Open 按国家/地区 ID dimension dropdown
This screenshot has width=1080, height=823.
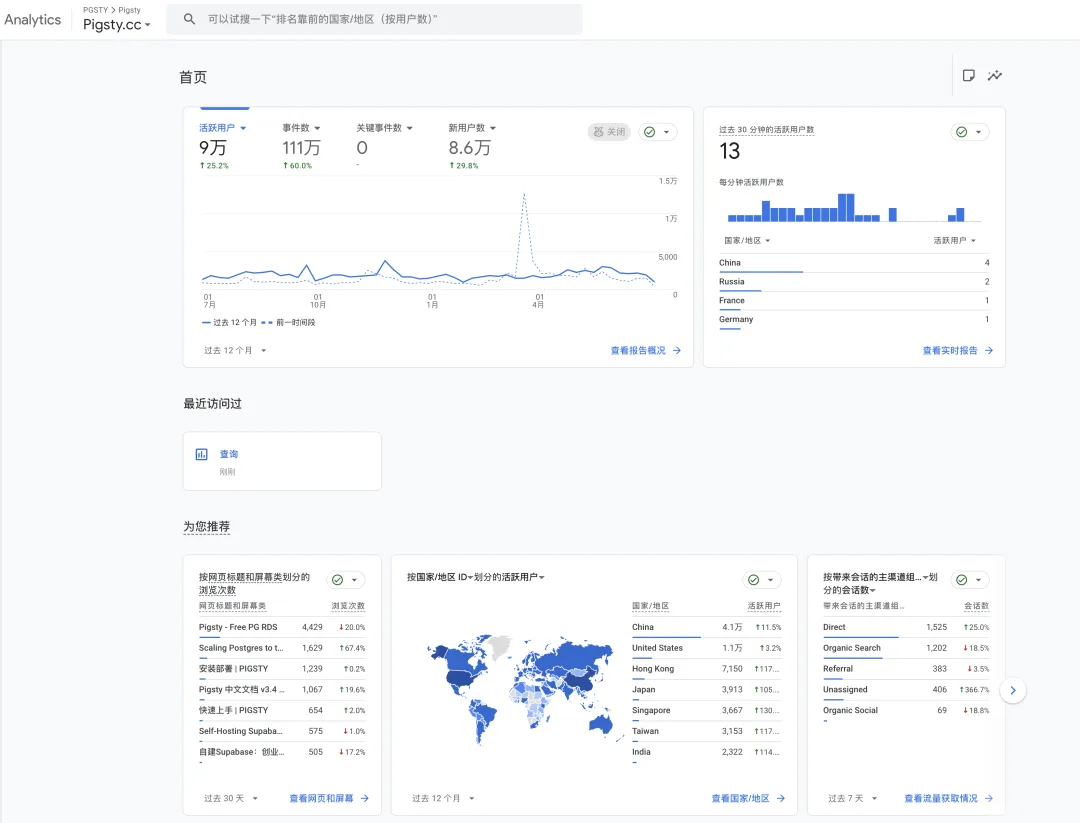439,577
